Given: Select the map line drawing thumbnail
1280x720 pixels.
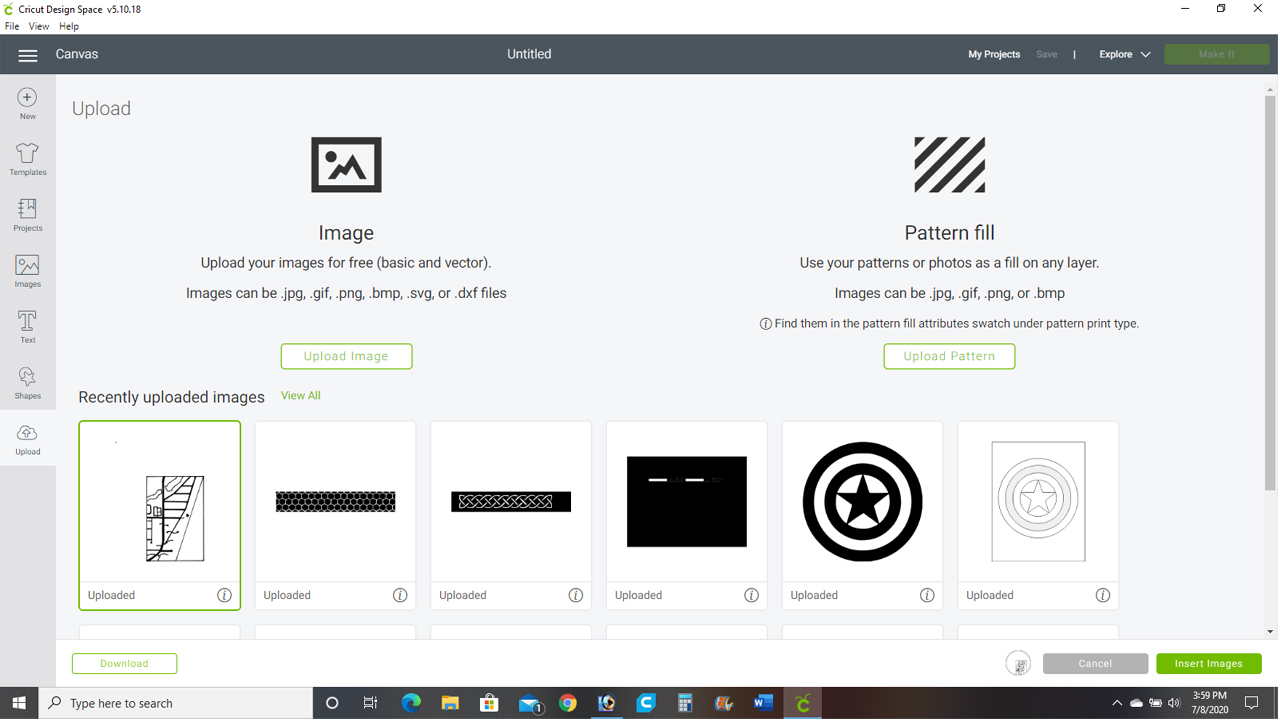Looking at the screenshot, I should [160, 502].
